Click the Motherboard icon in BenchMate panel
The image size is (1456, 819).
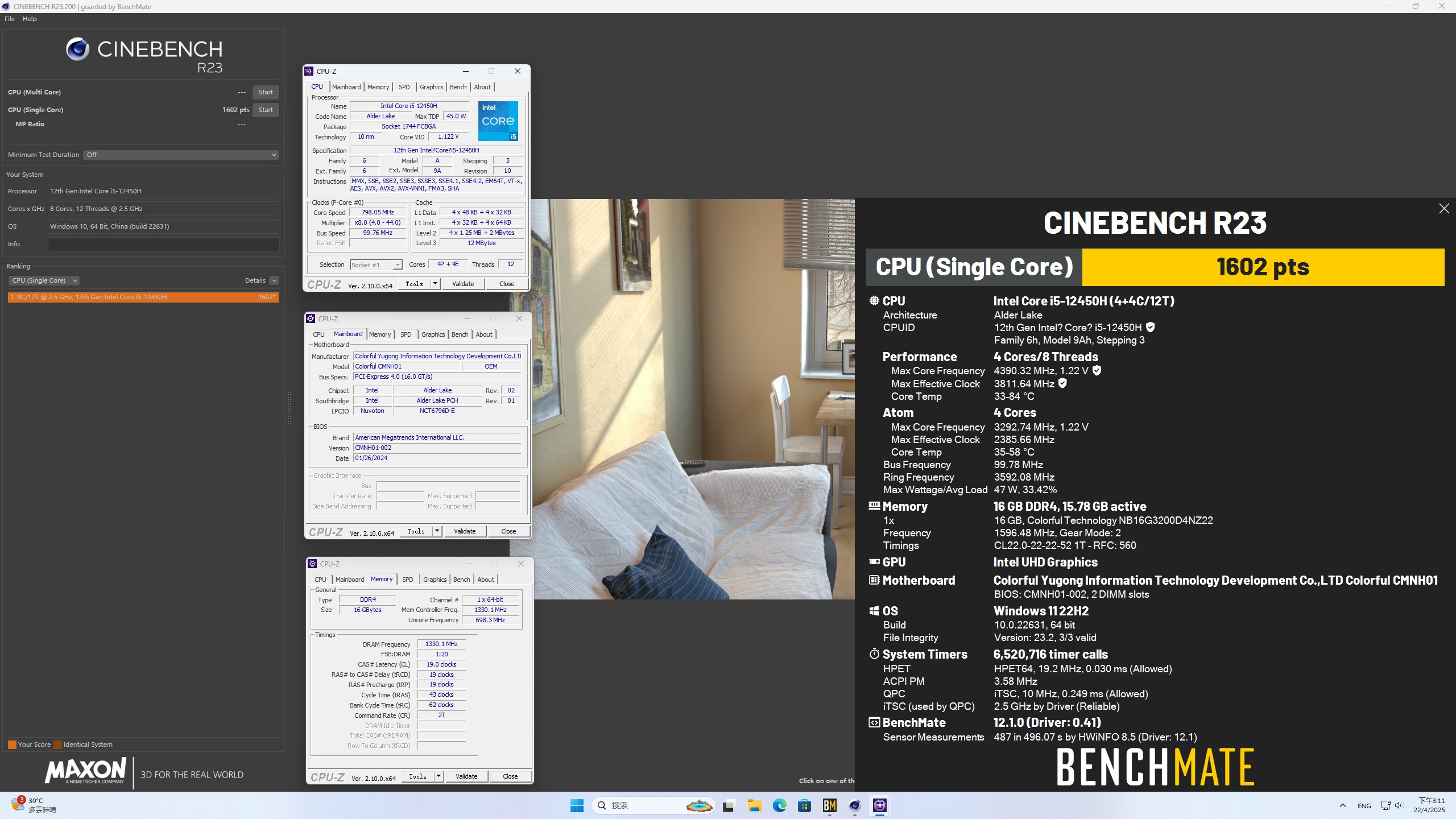click(875, 580)
